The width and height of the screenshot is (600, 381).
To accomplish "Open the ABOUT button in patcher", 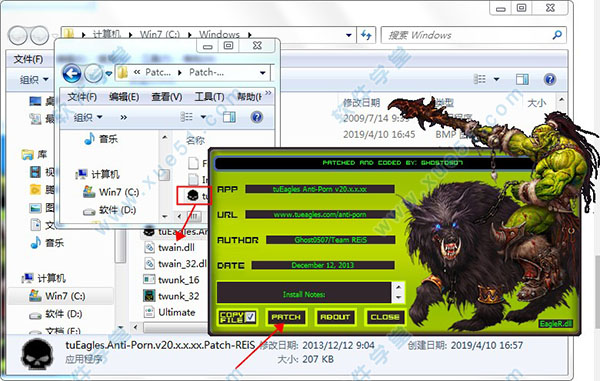I will click(335, 317).
